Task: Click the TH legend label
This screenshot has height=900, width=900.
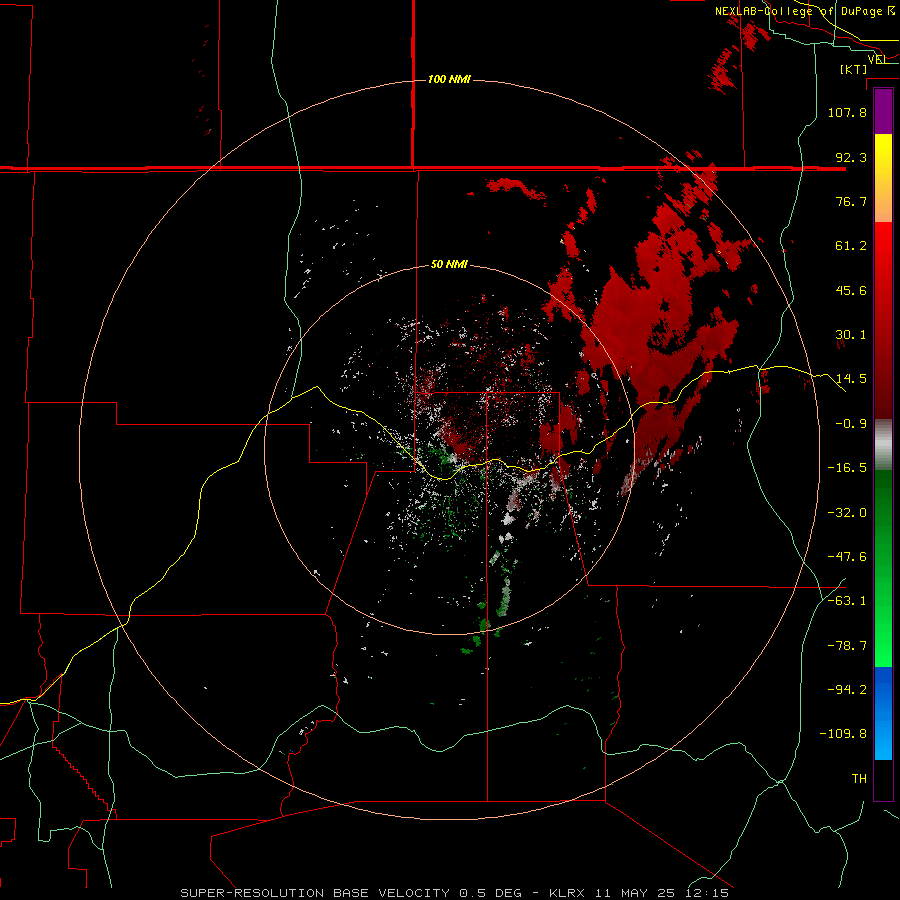Action: point(859,779)
